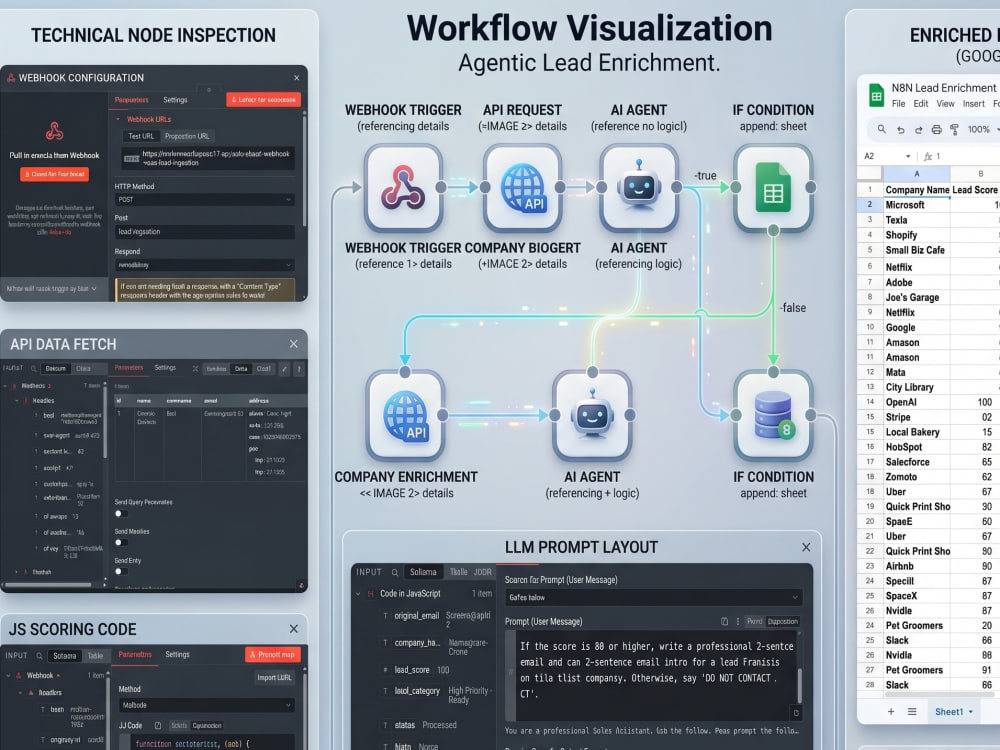Toggle the Send Headers switch
1000x750 pixels.
[x=121, y=543]
